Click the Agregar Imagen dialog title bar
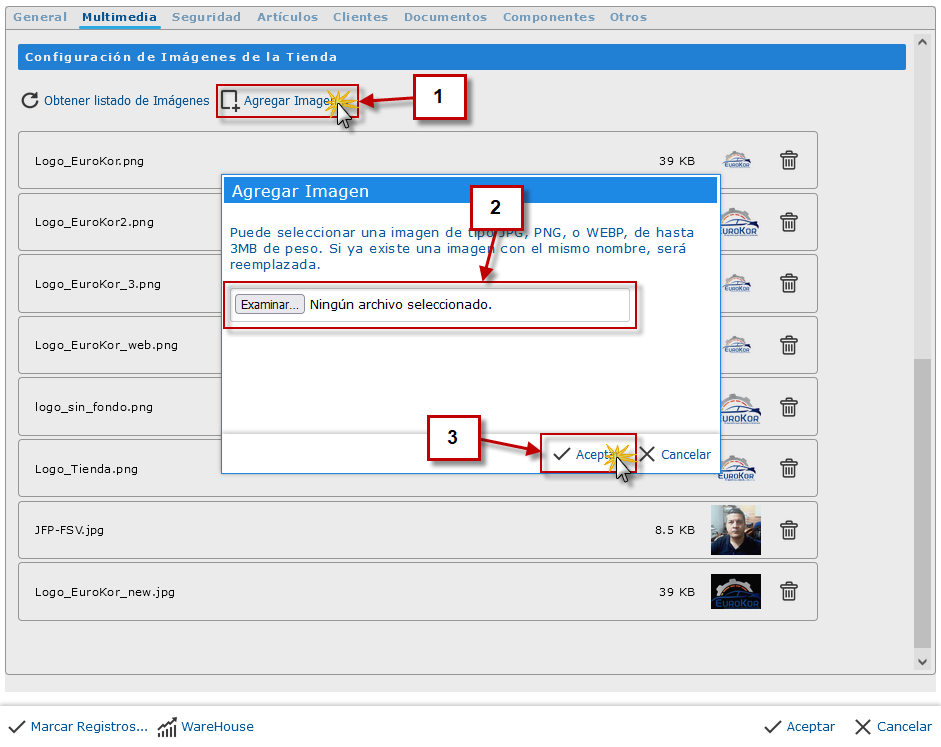941x747 pixels. (x=470, y=191)
